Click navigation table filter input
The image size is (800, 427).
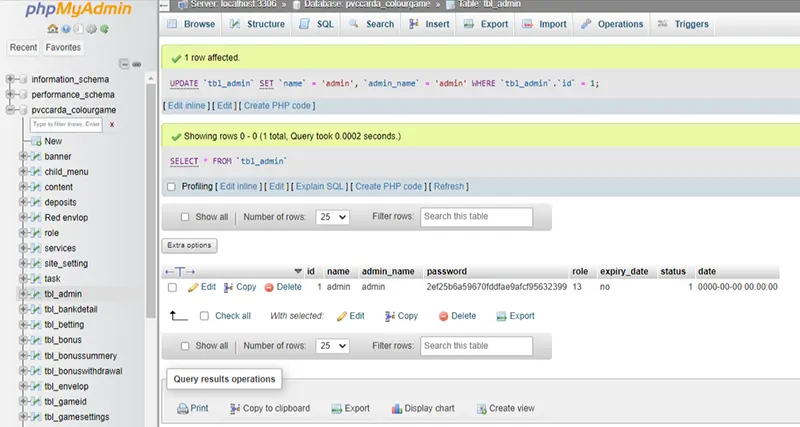(66, 124)
